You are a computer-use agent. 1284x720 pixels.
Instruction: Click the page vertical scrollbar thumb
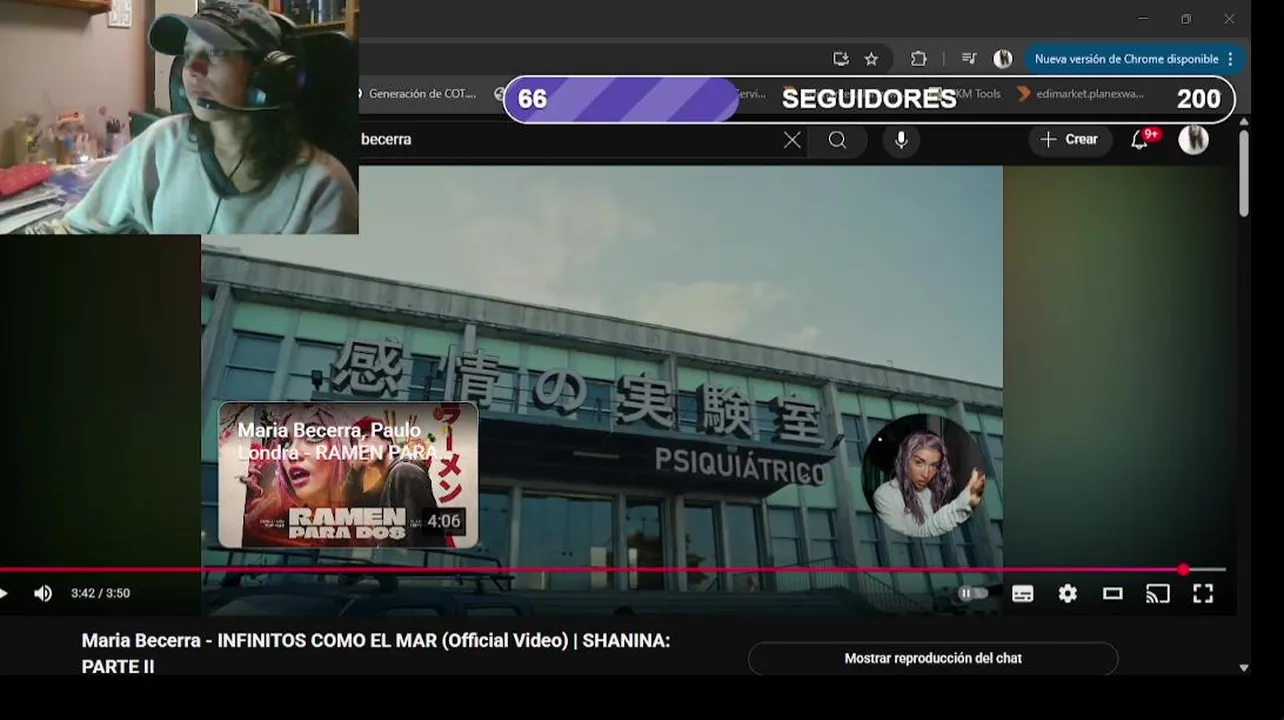click(x=1244, y=172)
